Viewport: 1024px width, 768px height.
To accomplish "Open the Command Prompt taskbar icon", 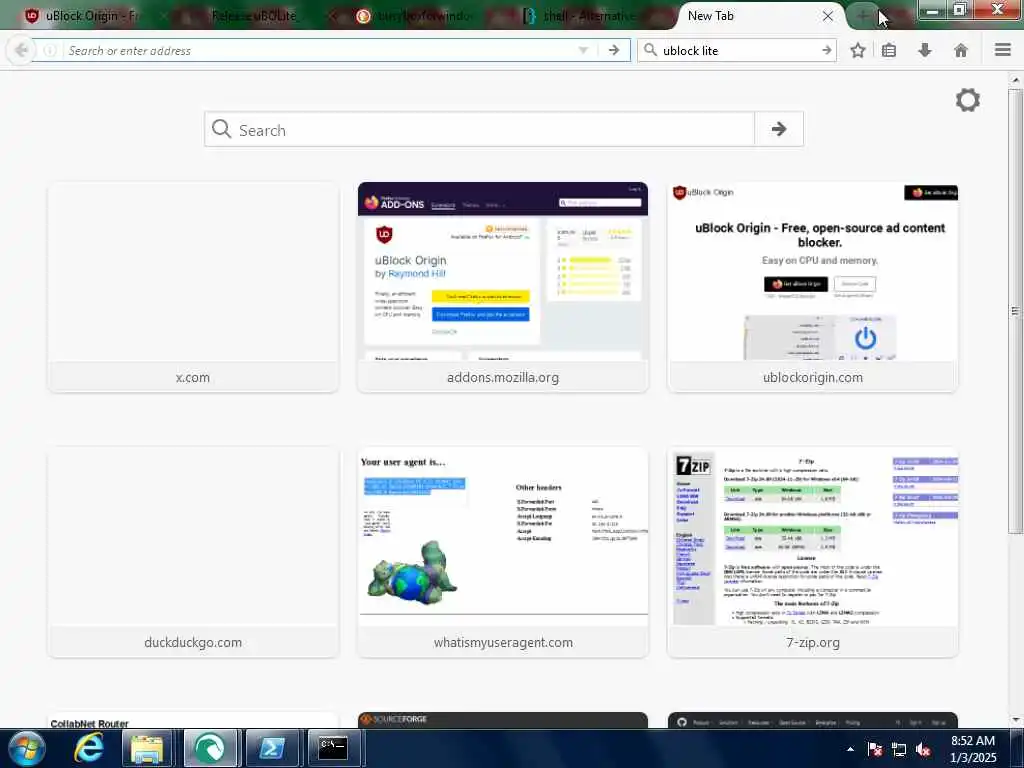I will tap(333, 748).
